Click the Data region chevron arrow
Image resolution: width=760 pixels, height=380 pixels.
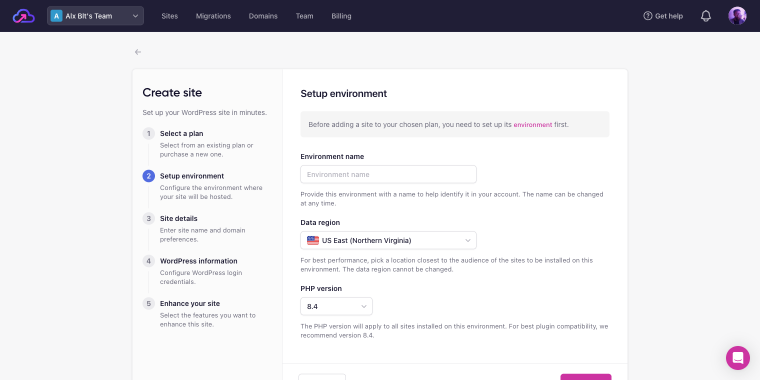click(x=468, y=240)
